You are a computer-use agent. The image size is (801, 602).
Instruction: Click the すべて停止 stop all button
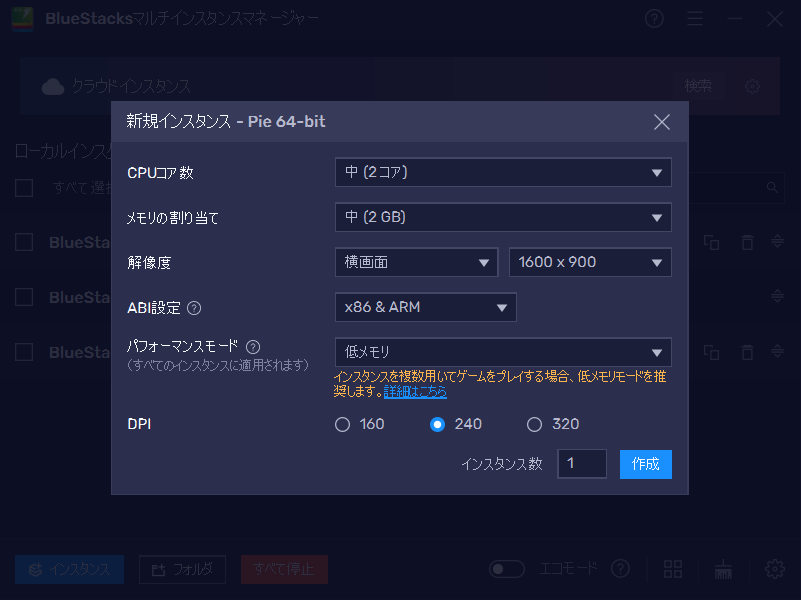284,569
